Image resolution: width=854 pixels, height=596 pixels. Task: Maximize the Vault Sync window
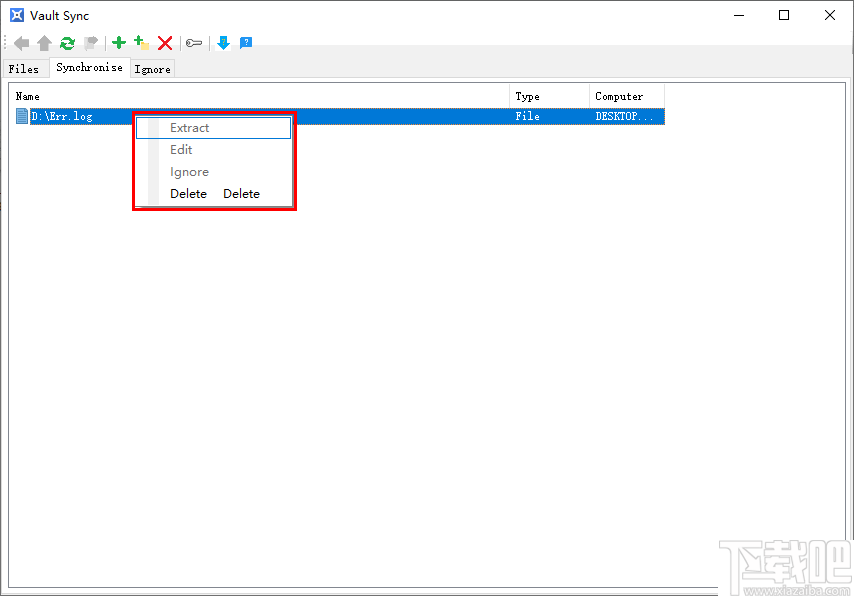[784, 15]
